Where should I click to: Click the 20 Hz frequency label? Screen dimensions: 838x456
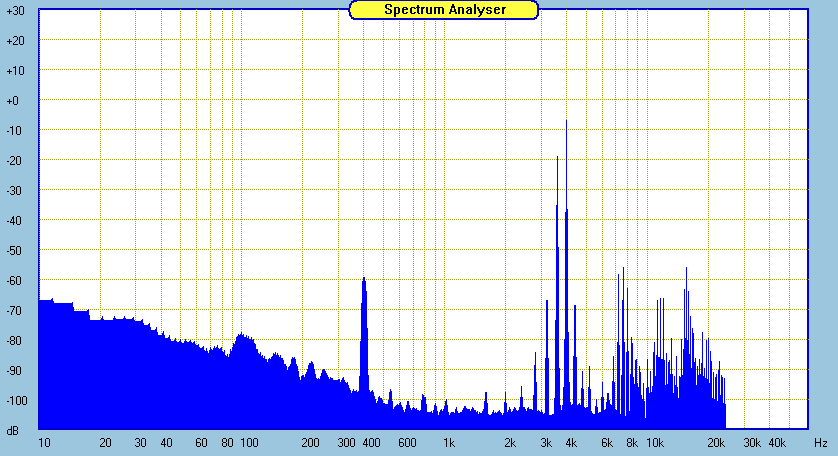pos(105,443)
